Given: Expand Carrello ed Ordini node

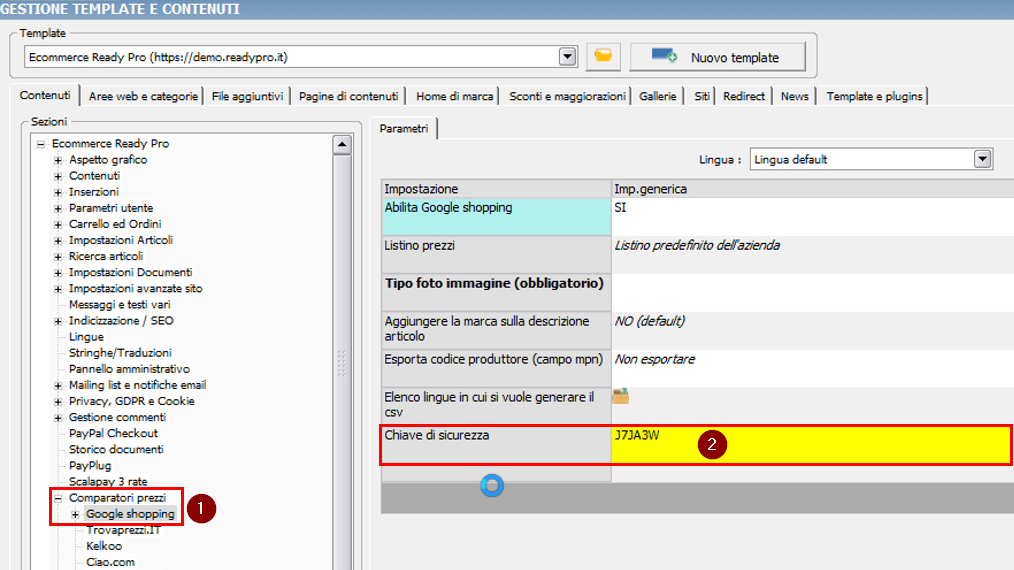Looking at the screenshot, I should pos(58,225).
